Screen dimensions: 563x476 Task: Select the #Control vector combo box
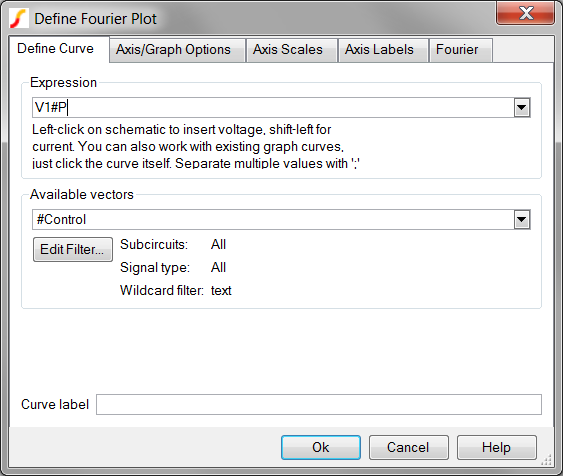(x=281, y=220)
